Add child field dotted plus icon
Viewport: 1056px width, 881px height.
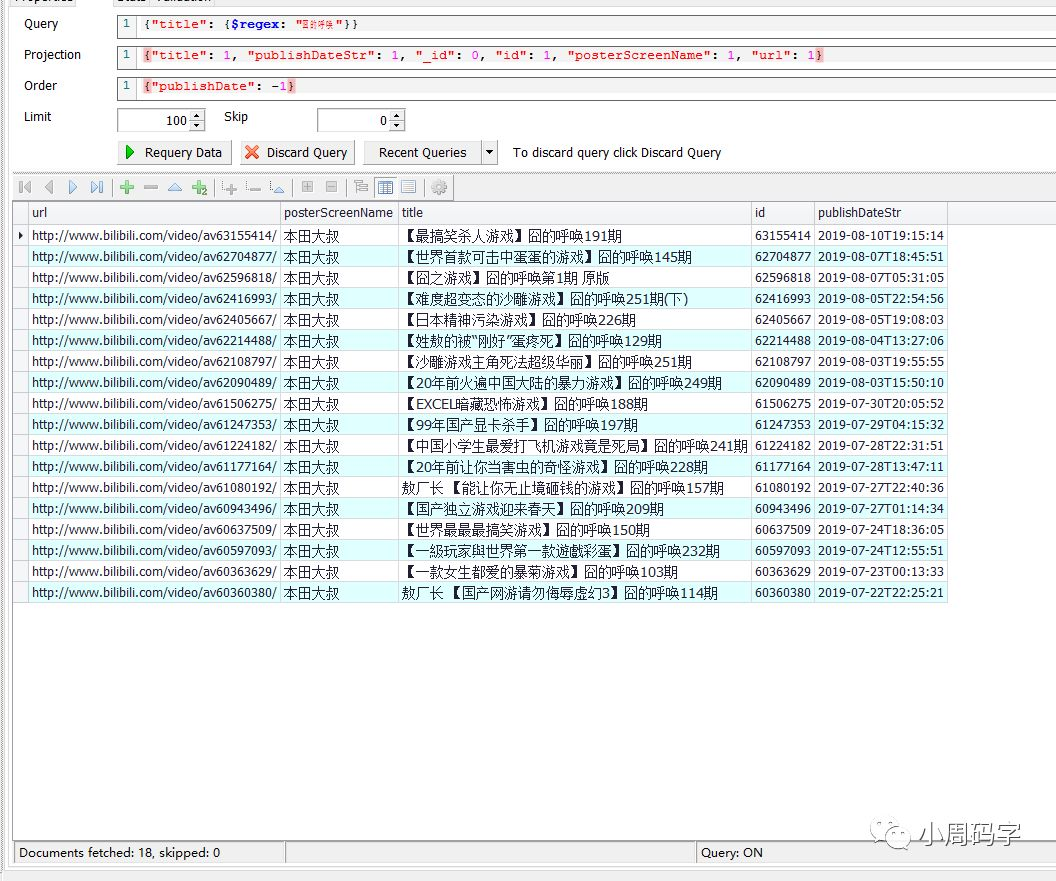click(x=229, y=187)
